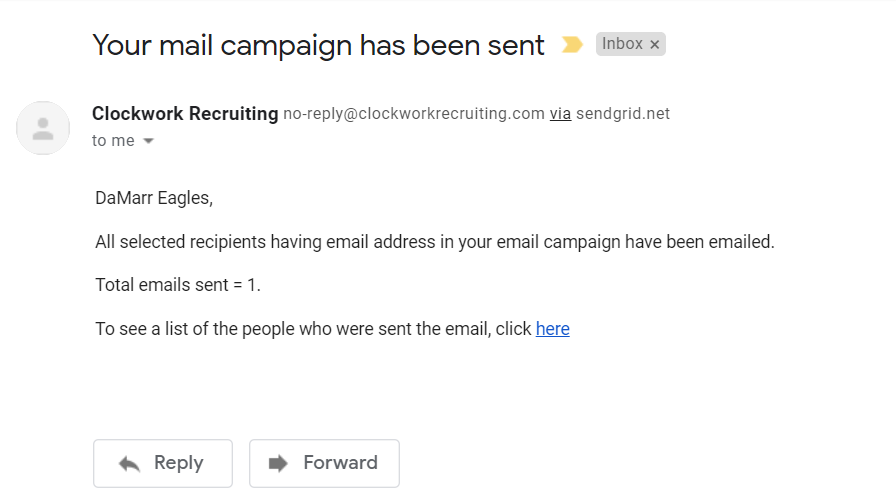This screenshot has width=896, height=496.
Task: Expand recipient details arrow next to "to me"
Action: [x=149, y=141]
